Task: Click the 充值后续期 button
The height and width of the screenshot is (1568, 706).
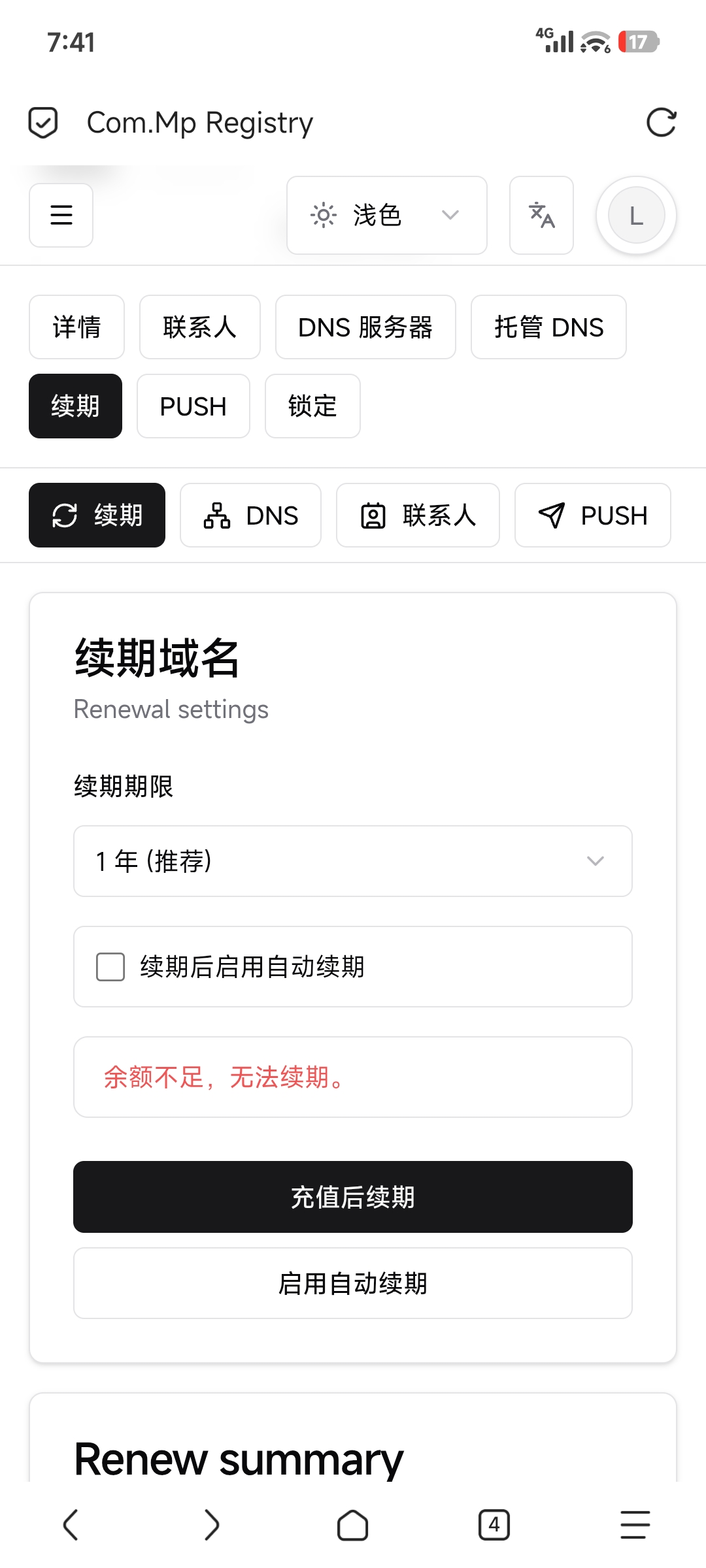Action: point(353,1197)
